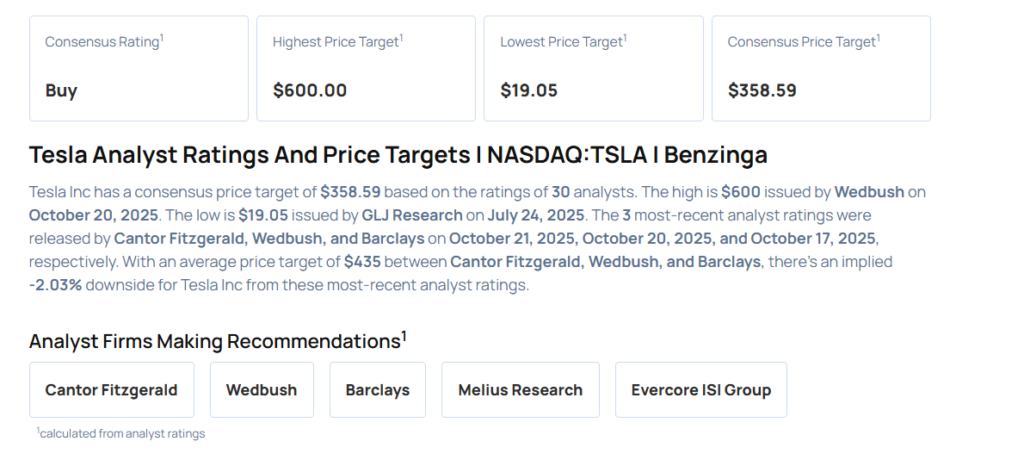Click the Analyst Firms Making Recommendations heading

217,340
